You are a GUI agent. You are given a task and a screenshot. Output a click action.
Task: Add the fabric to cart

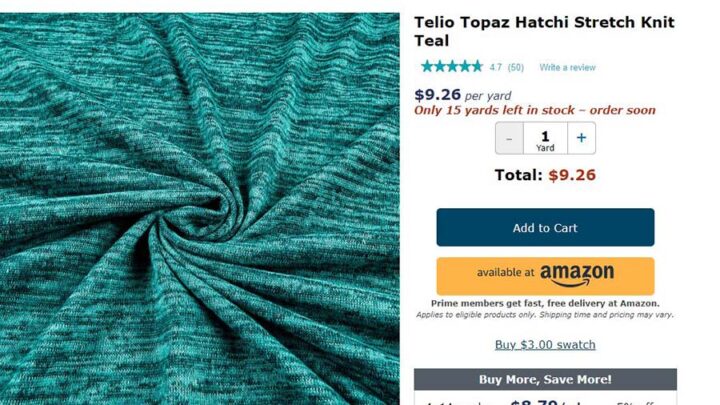coord(545,227)
